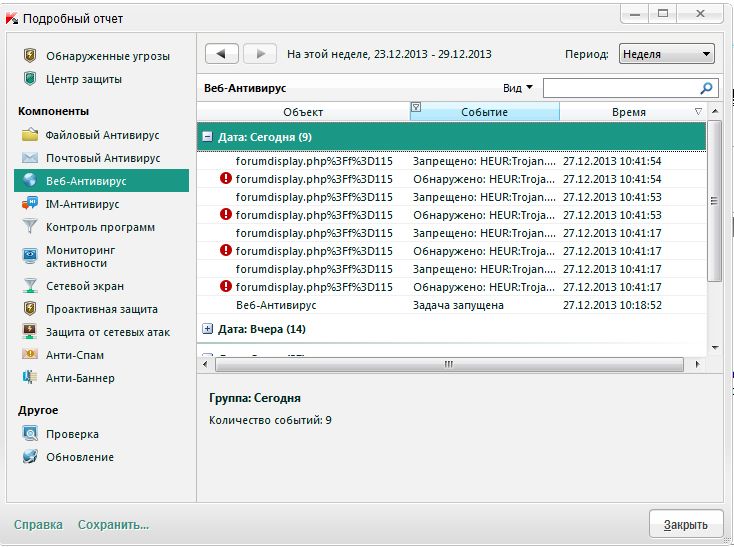Select Контроль программ component
Image resolution: width=734 pixels, height=547 pixels.
(x=100, y=227)
